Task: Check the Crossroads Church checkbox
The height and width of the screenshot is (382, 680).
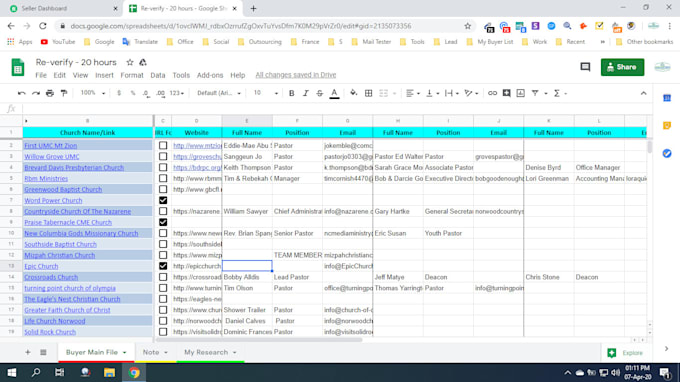Action: tap(163, 277)
